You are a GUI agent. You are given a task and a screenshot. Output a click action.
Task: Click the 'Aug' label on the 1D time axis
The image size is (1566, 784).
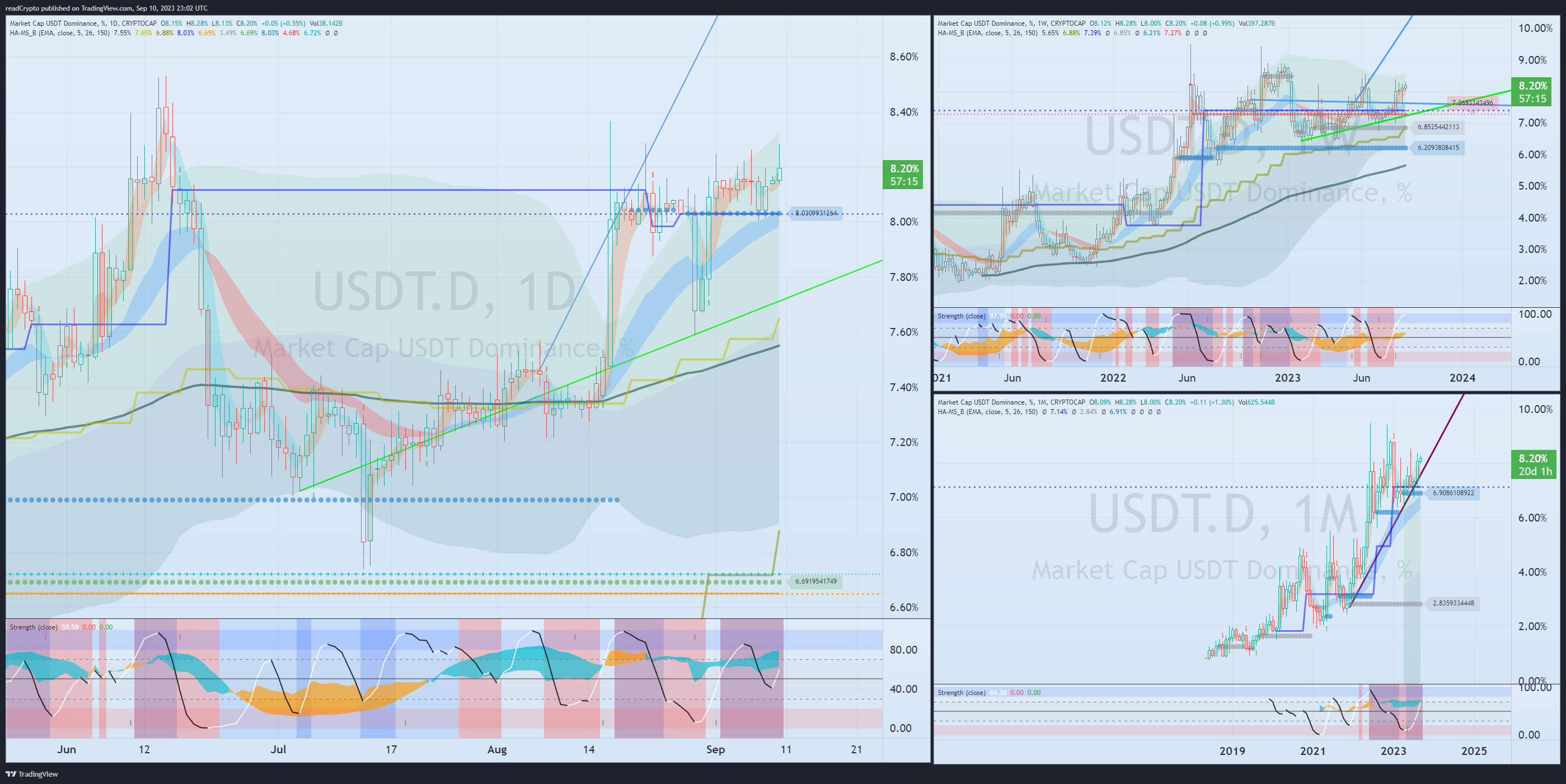coord(497,749)
